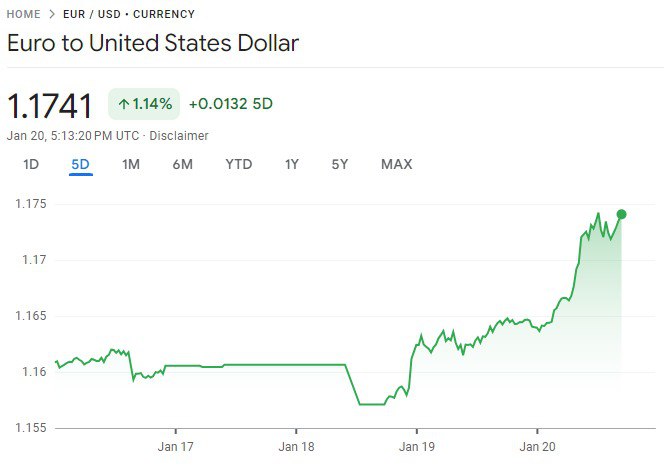This screenshot has width=664, height=470.
Task: Select the 1D time range tab
Action: pos(31,165)
